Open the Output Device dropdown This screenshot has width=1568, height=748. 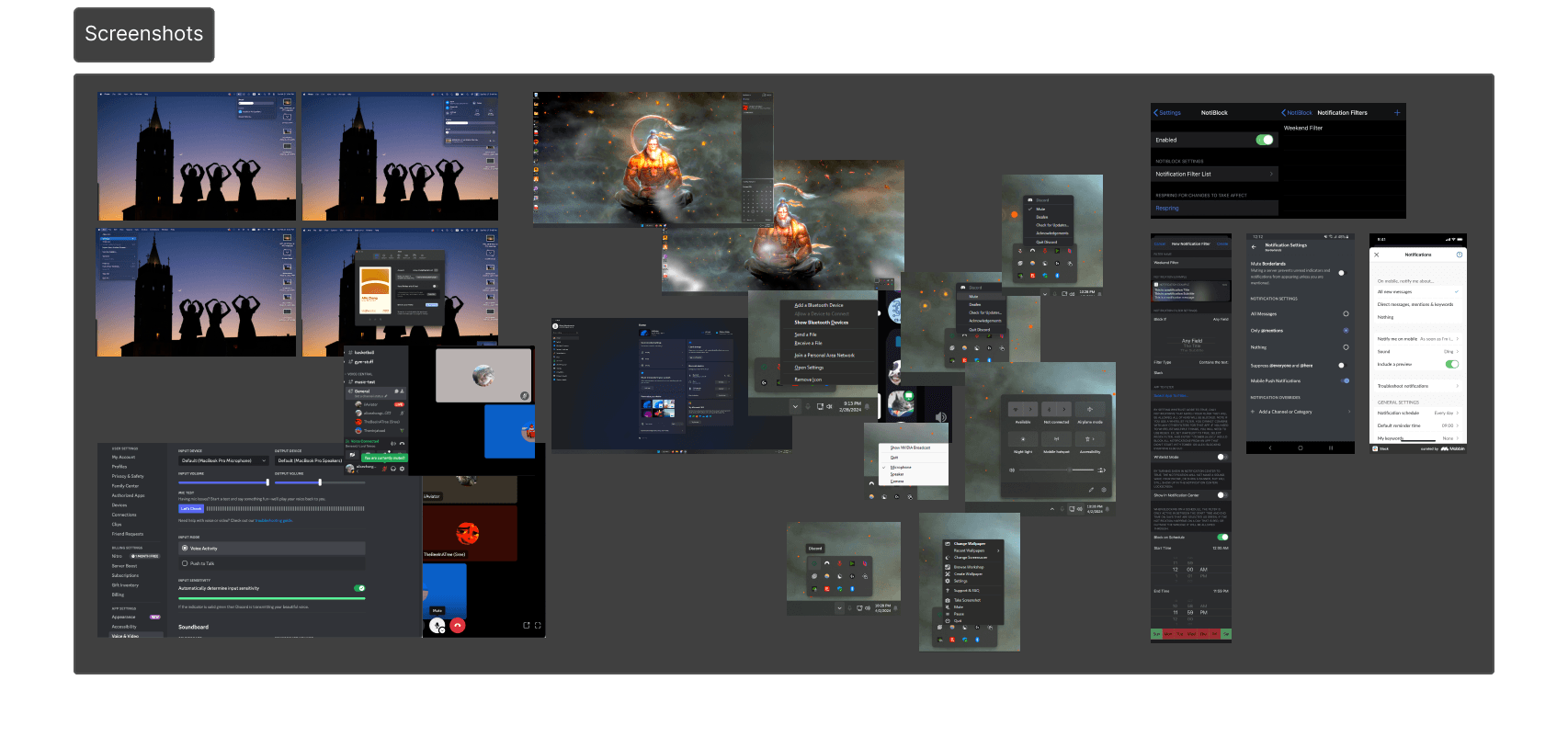310,460
